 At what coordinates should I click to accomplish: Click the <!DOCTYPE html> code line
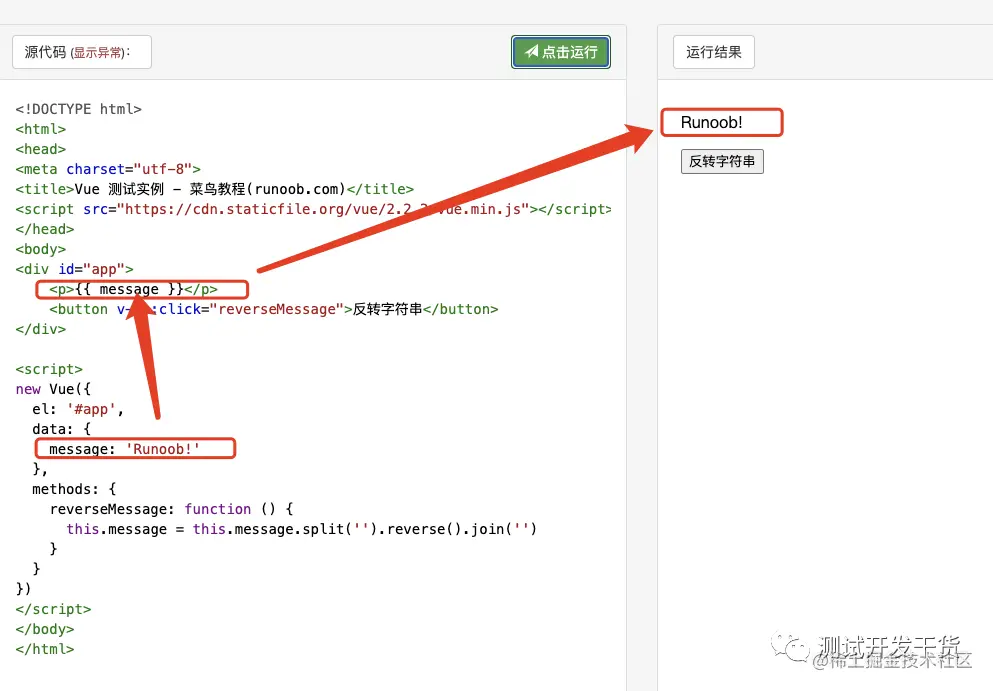(x=79, y=109)
